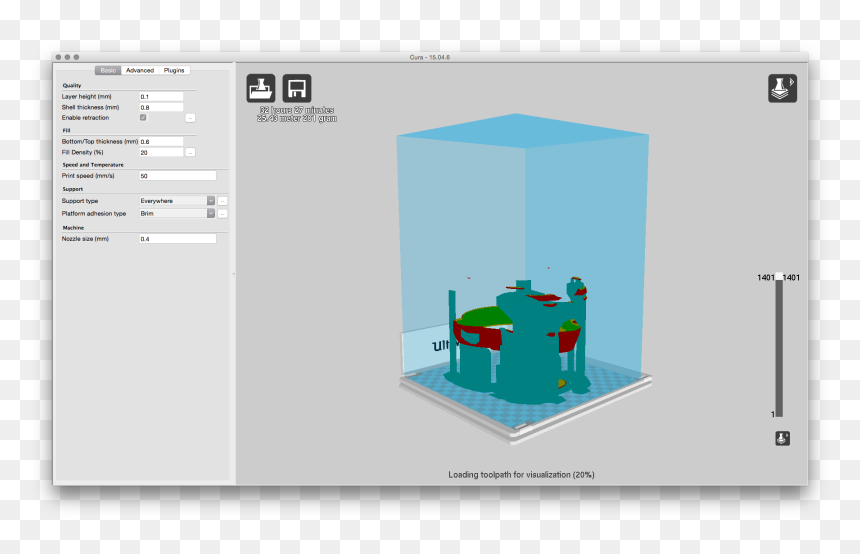
Task: Click the Bottom/Top thickness input field
Action: click(161, 142)
